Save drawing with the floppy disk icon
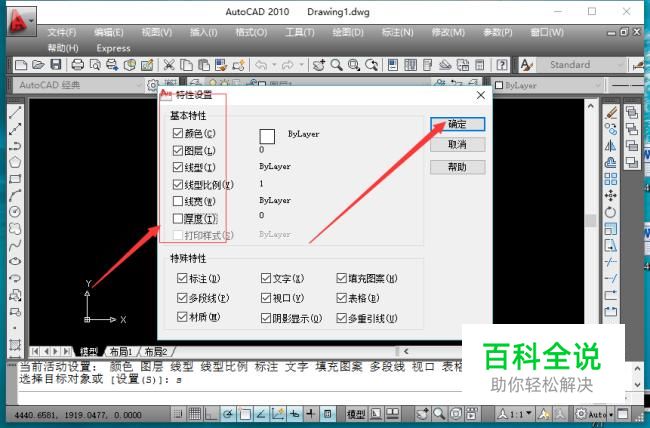 point(56,64)
